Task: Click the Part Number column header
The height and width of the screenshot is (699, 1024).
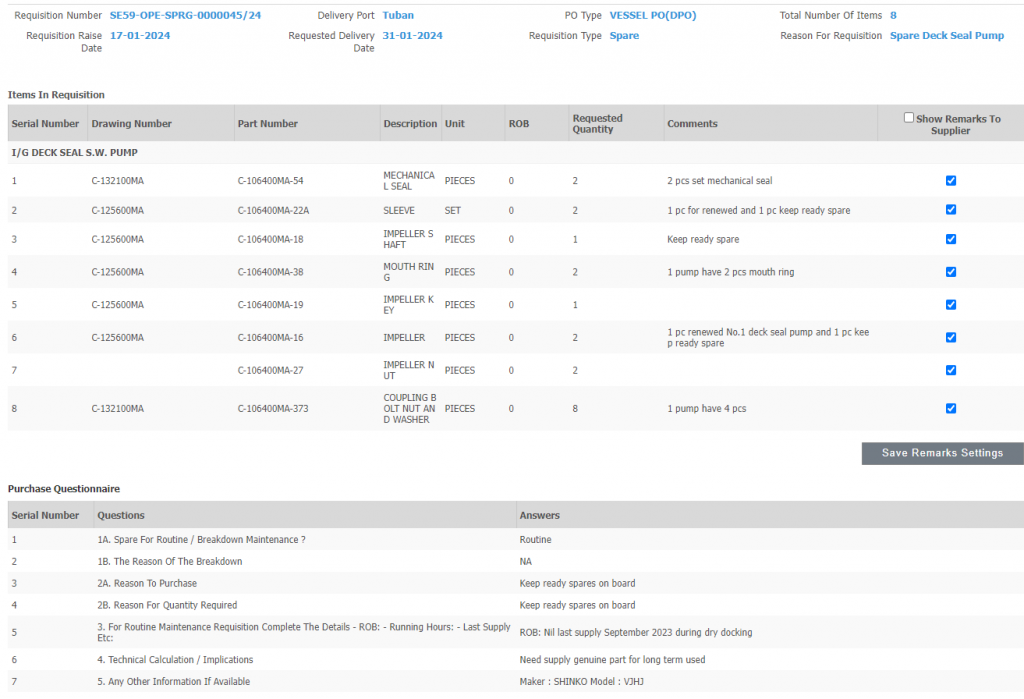Action: 267,124
